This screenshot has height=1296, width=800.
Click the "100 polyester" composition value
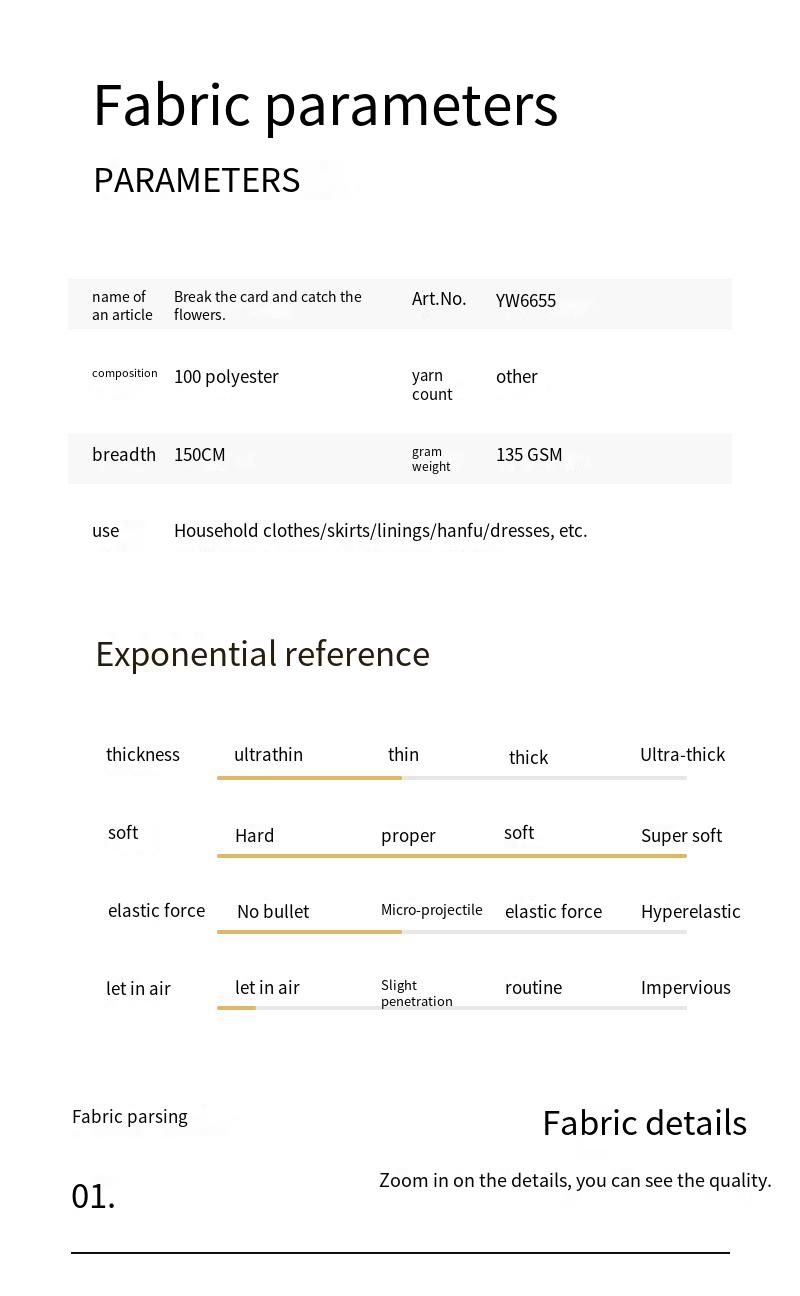[x=226, y=377]
